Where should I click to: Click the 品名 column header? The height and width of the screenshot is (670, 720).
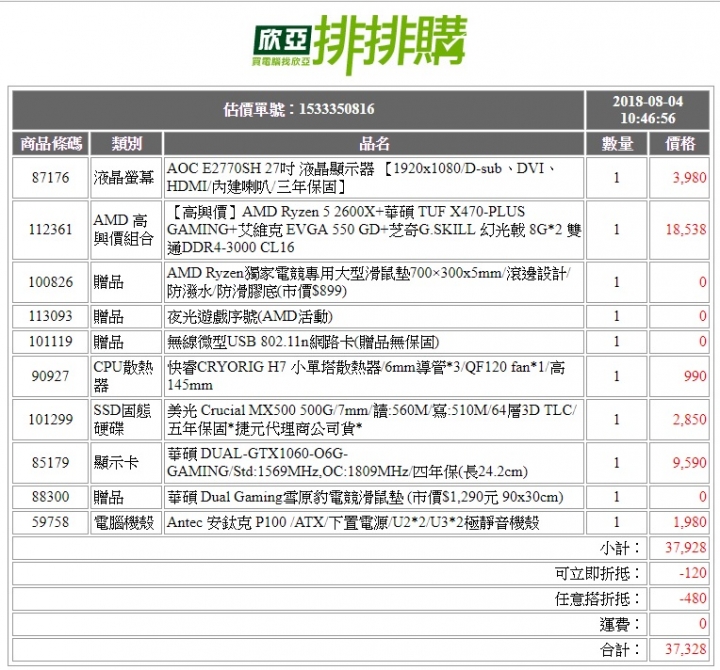coord(374,144)
